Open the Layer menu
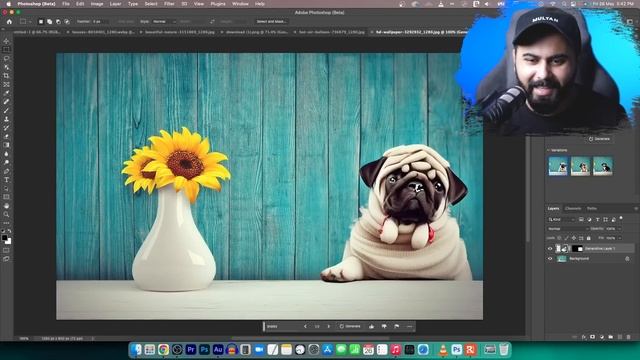This screenshot has height=360, width=640. pyautogui.click(x=116, y=4)
